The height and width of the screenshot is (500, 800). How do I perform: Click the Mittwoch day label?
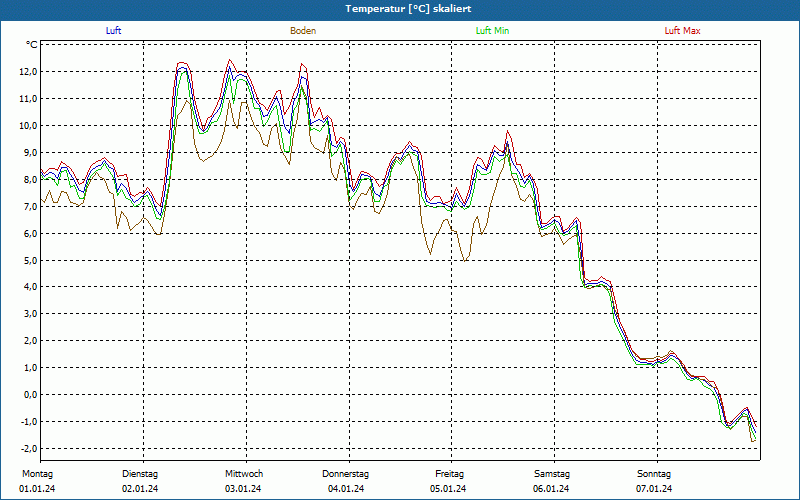click(x=244, y=474)
